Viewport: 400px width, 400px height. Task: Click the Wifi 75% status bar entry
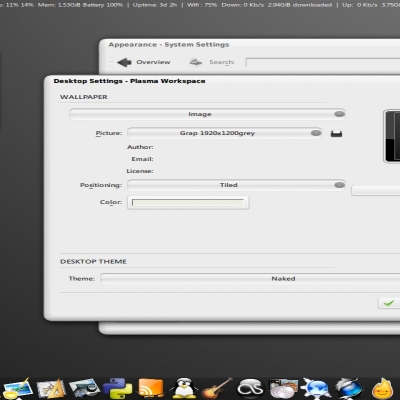click(x=202, y=5)
